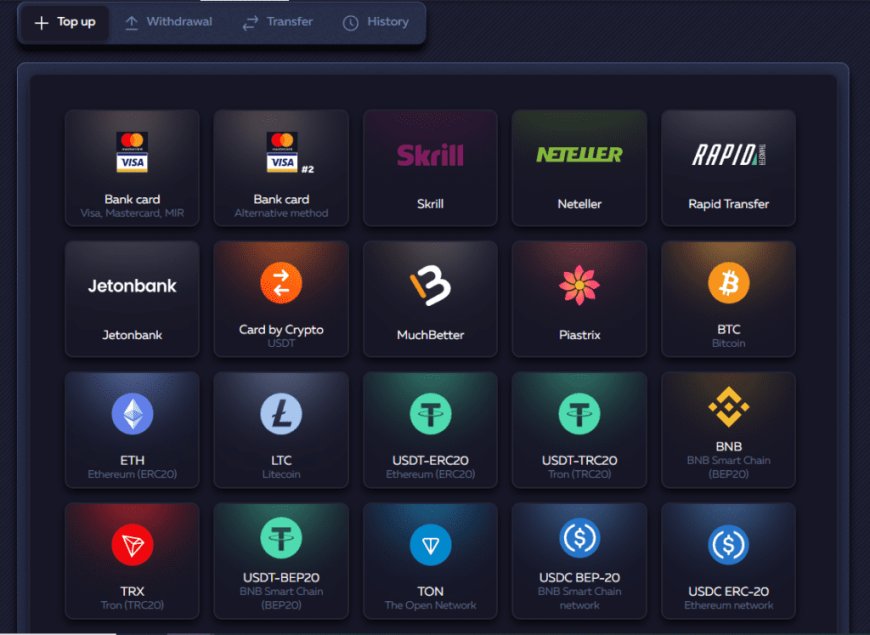Viewport: 870px width, 635px height.
Task: Choose Skrill as payment method
Action: [x=430, y=168]
